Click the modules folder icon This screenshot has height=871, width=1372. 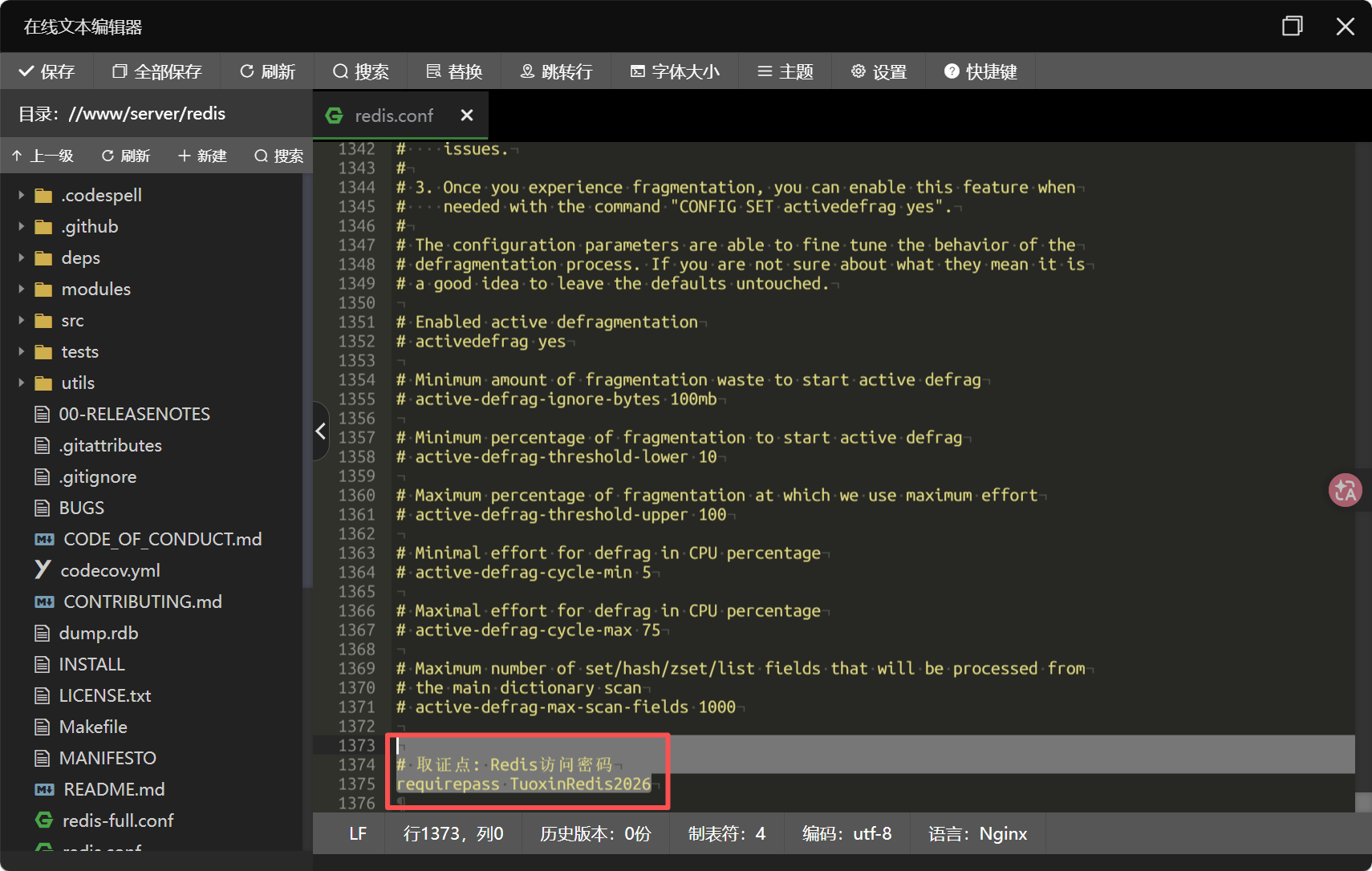43,290
